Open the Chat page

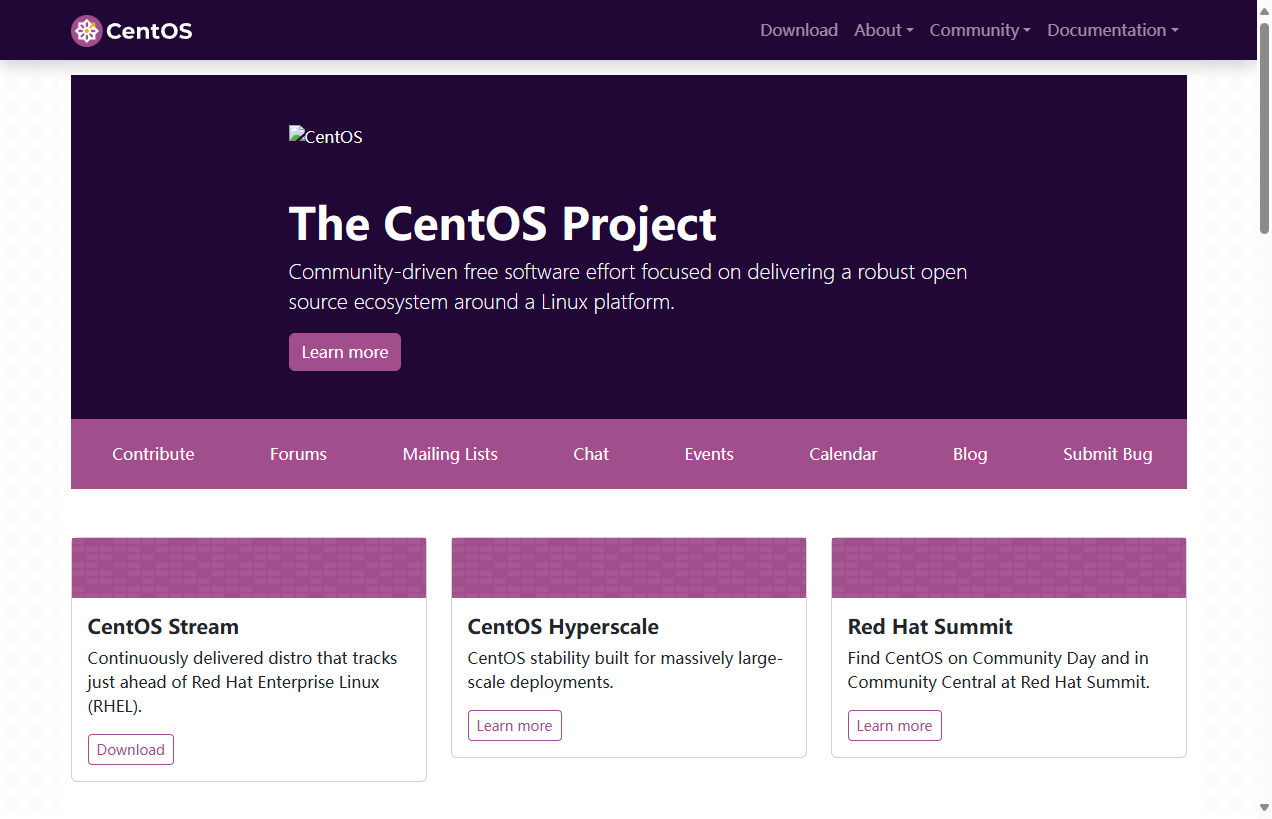click(590, 453)
